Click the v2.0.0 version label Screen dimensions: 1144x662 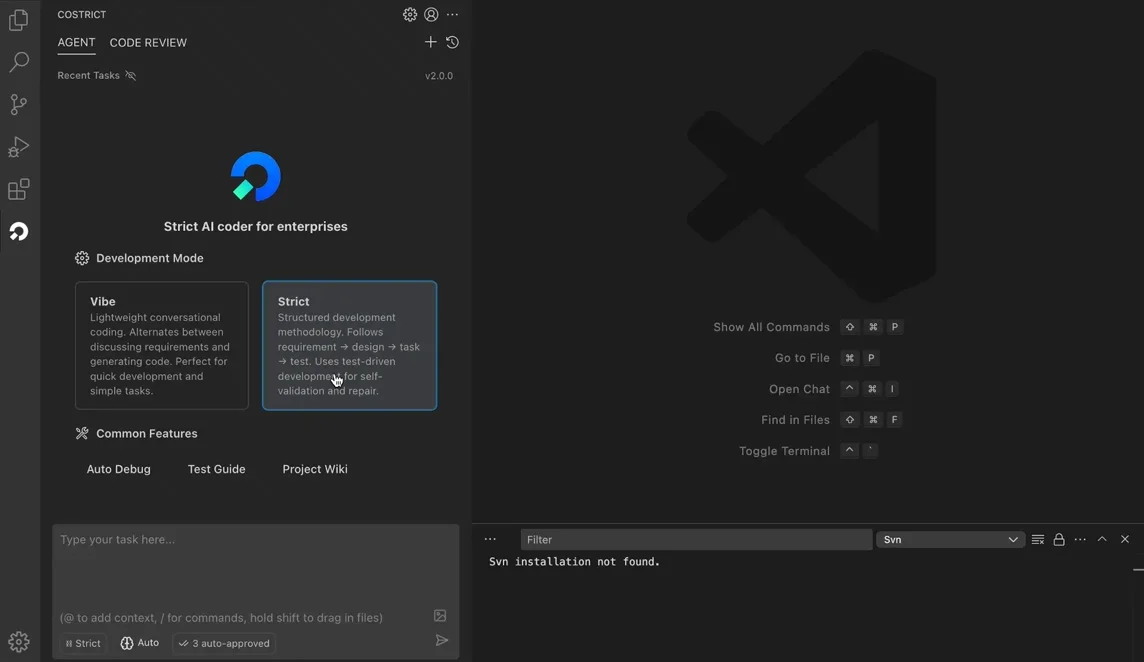tap(439, 76)
